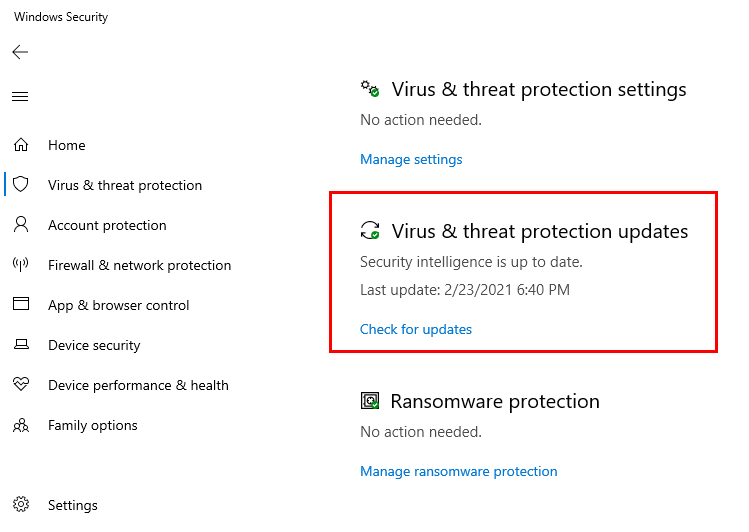Open Account protection in sidebar
This screenshot has height=532, width=749.
pyautogui.click(x=107, y=225)
